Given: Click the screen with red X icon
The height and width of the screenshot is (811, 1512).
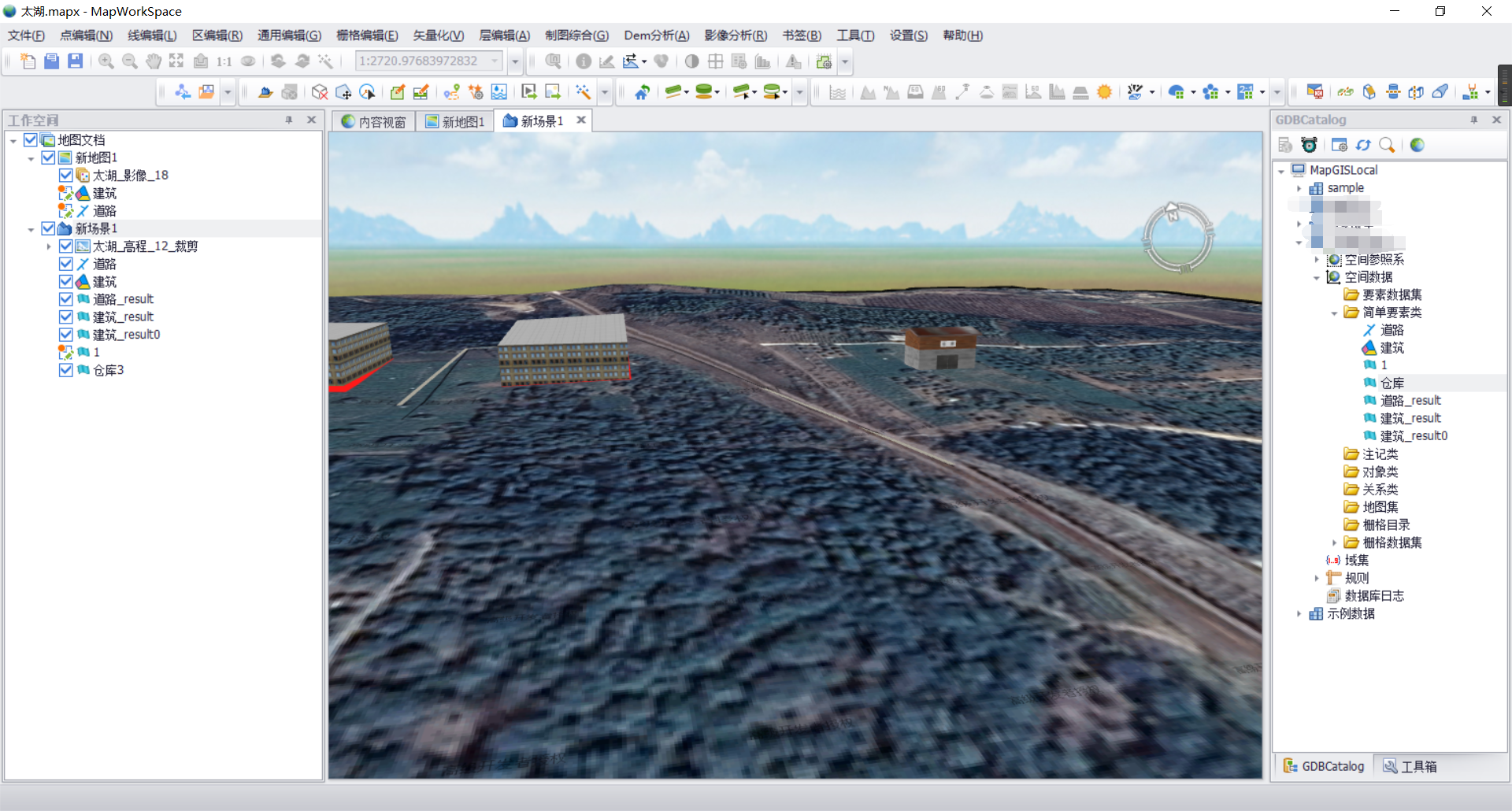Looking at the screenshot, I should (1315, 92).
